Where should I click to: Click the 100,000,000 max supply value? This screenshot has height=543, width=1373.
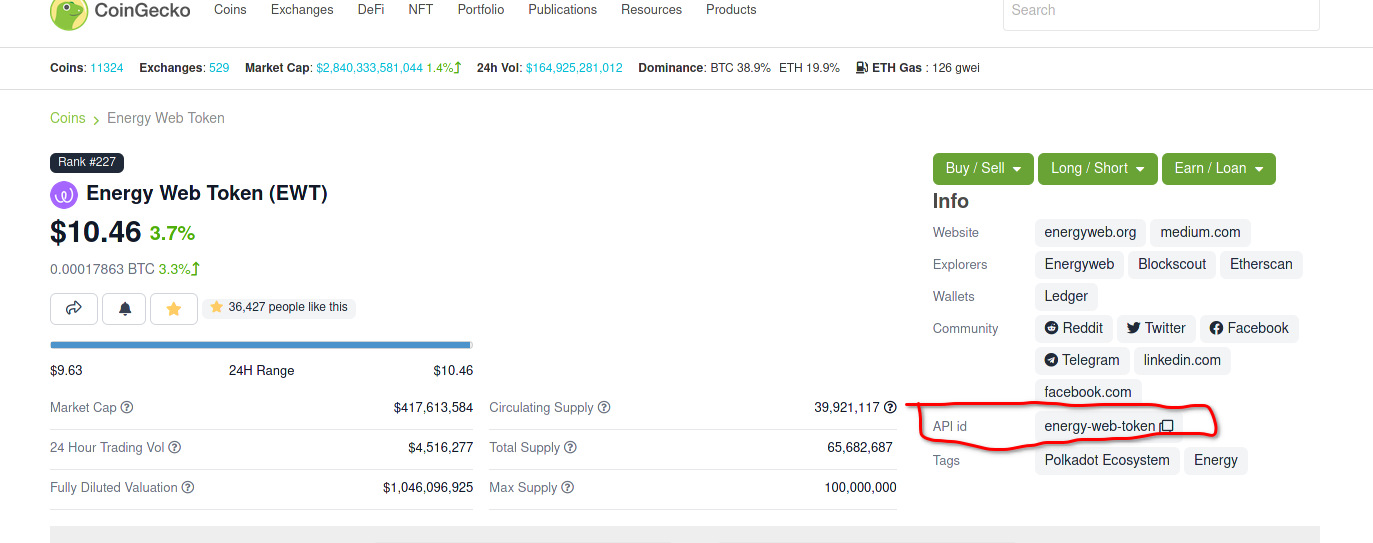tap(860, 487)
